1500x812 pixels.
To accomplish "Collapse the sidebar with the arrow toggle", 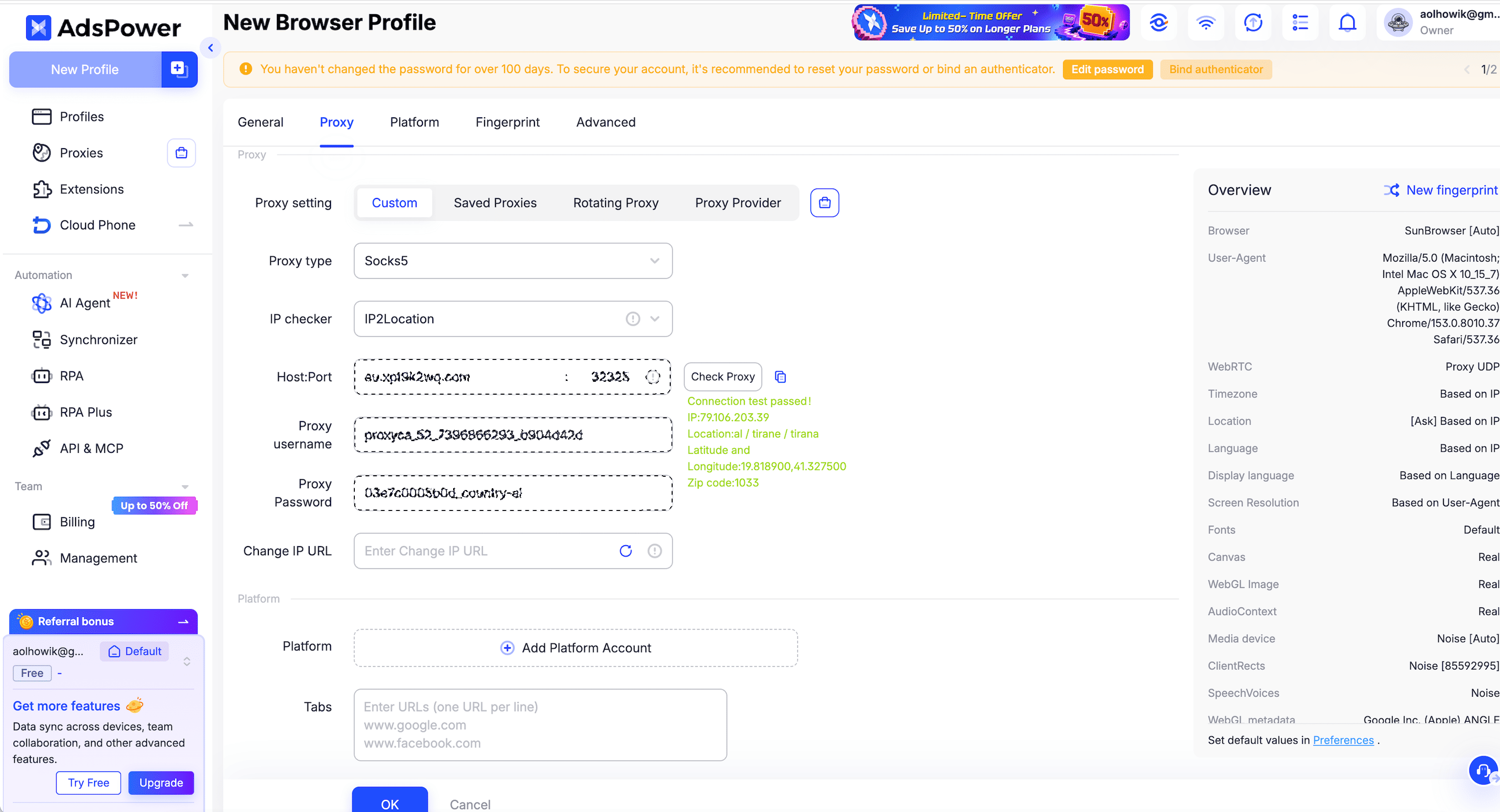I will 211,48.
